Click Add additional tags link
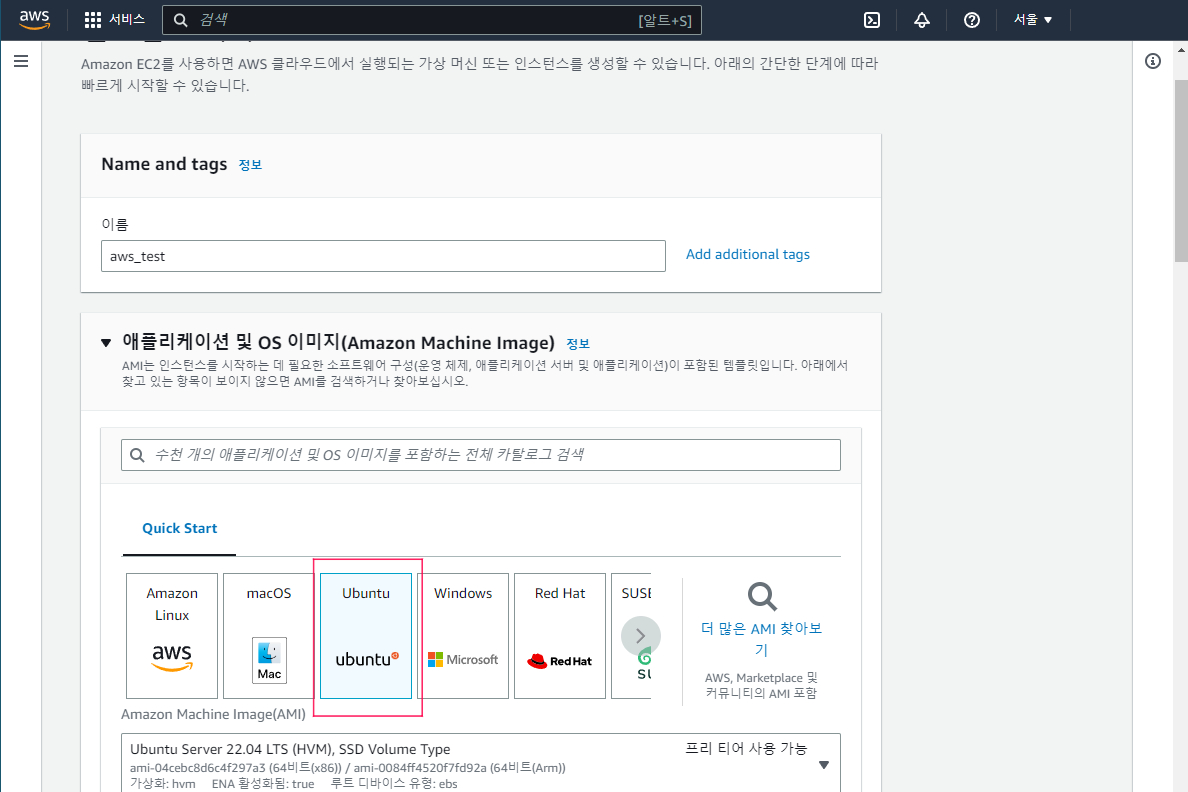The height and width of the screenshot is (792, 1188). [748, 255]
